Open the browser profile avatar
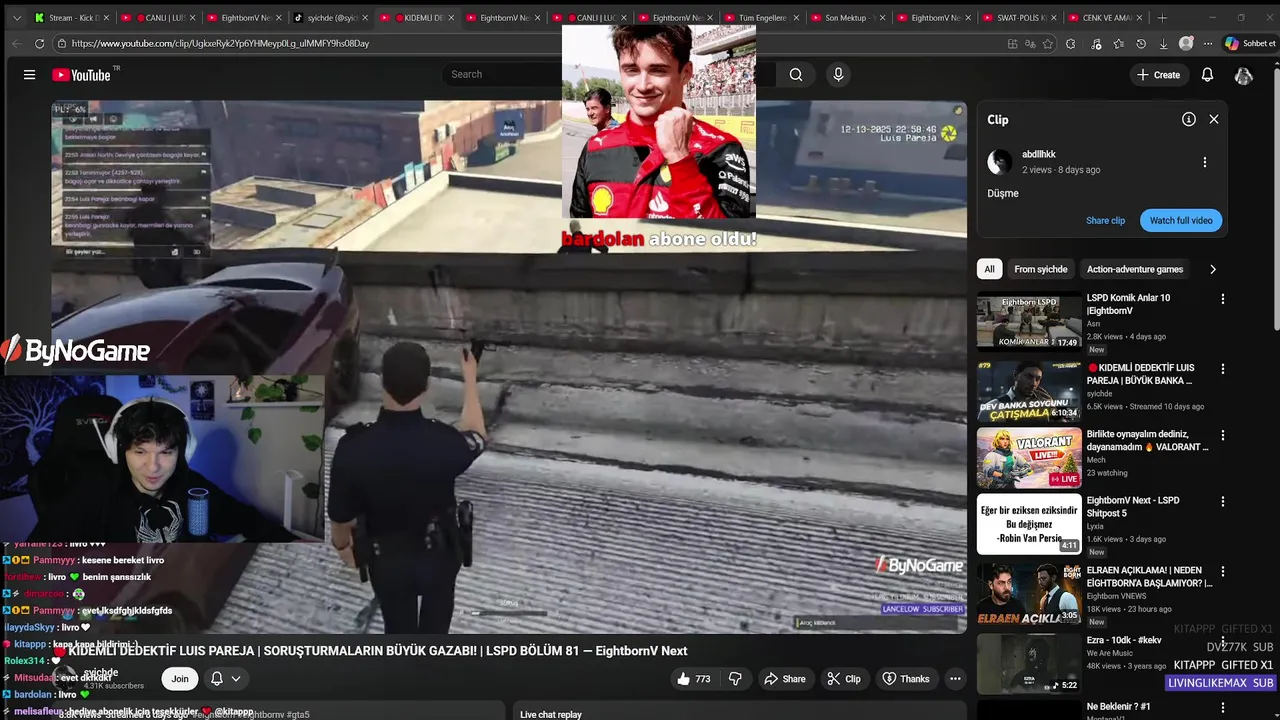This screenshot has width=1280, height=720. tap(1186, 43)
